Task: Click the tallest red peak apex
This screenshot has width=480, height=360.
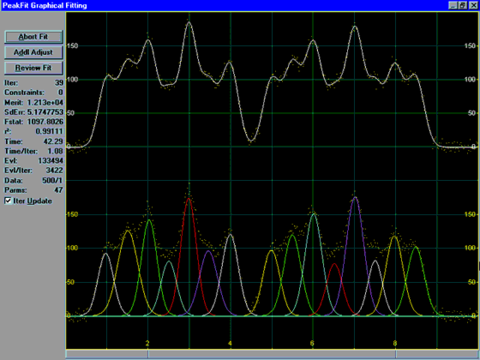Action: [x=189, y=199]
